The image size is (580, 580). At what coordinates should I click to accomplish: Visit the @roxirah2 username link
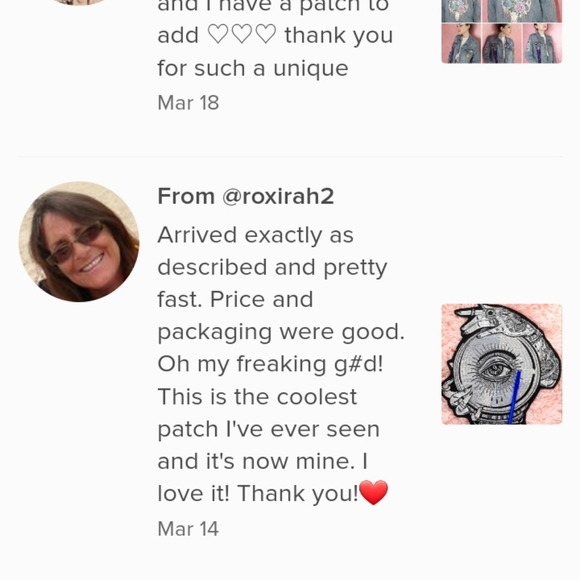[x=278, y=196]
